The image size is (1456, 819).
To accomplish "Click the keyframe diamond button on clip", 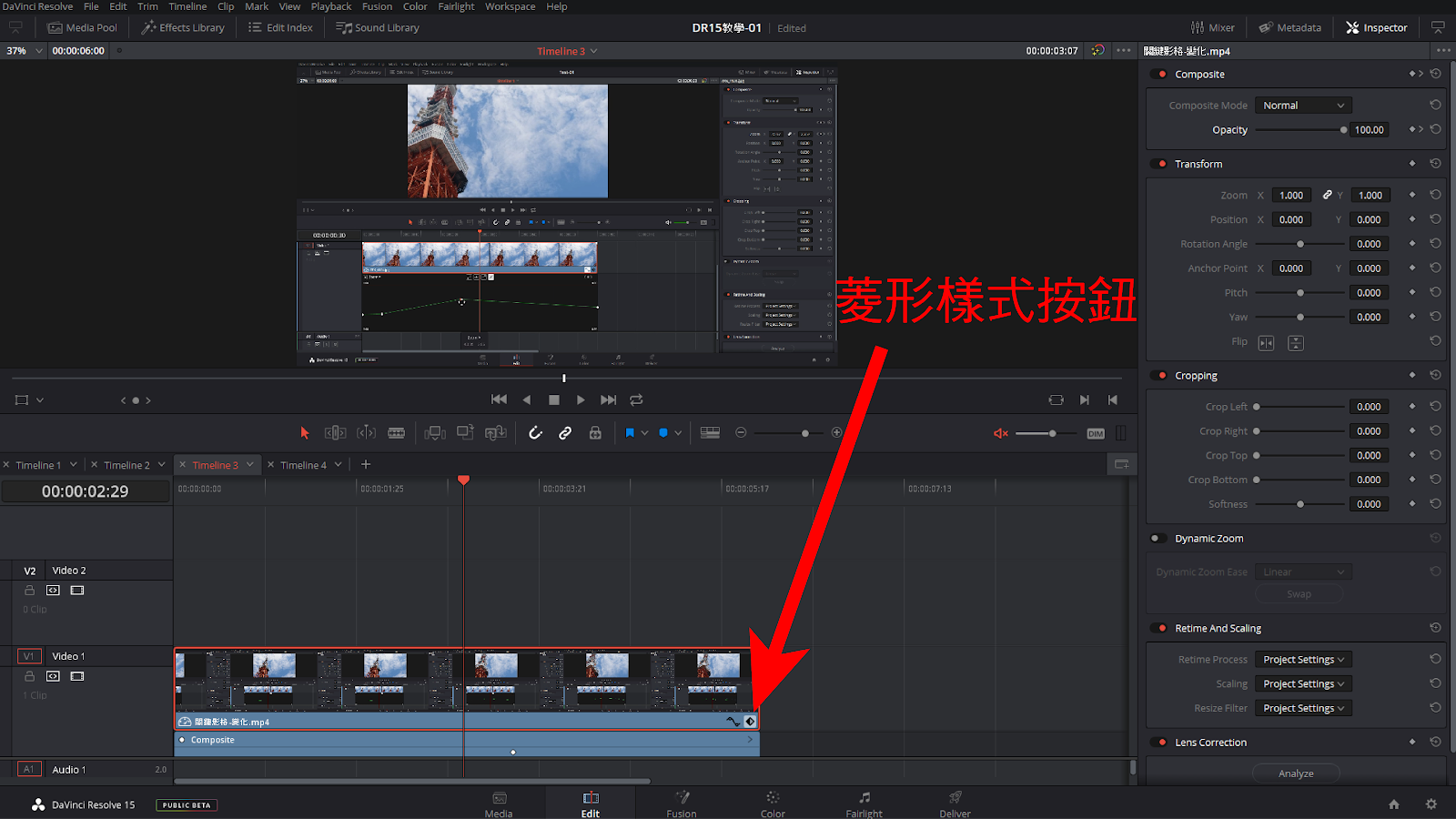I will click(x=750, y=722).
